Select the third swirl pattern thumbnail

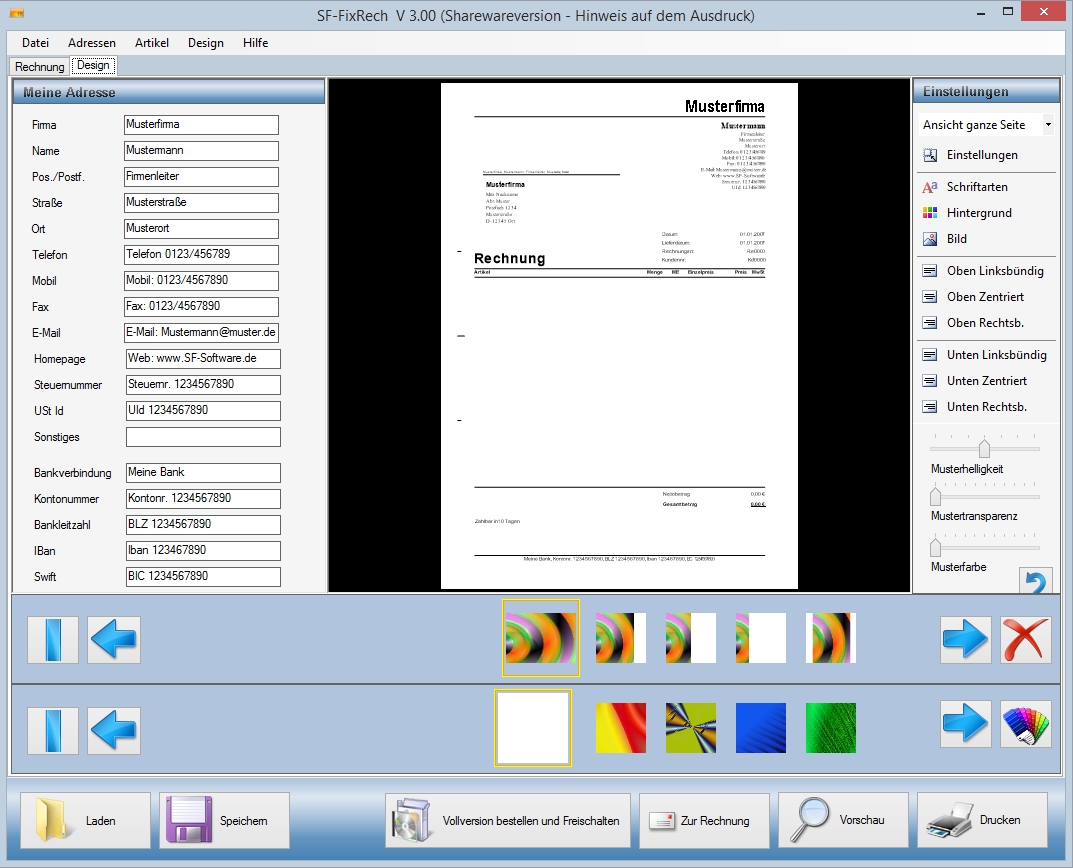(690, 638)
